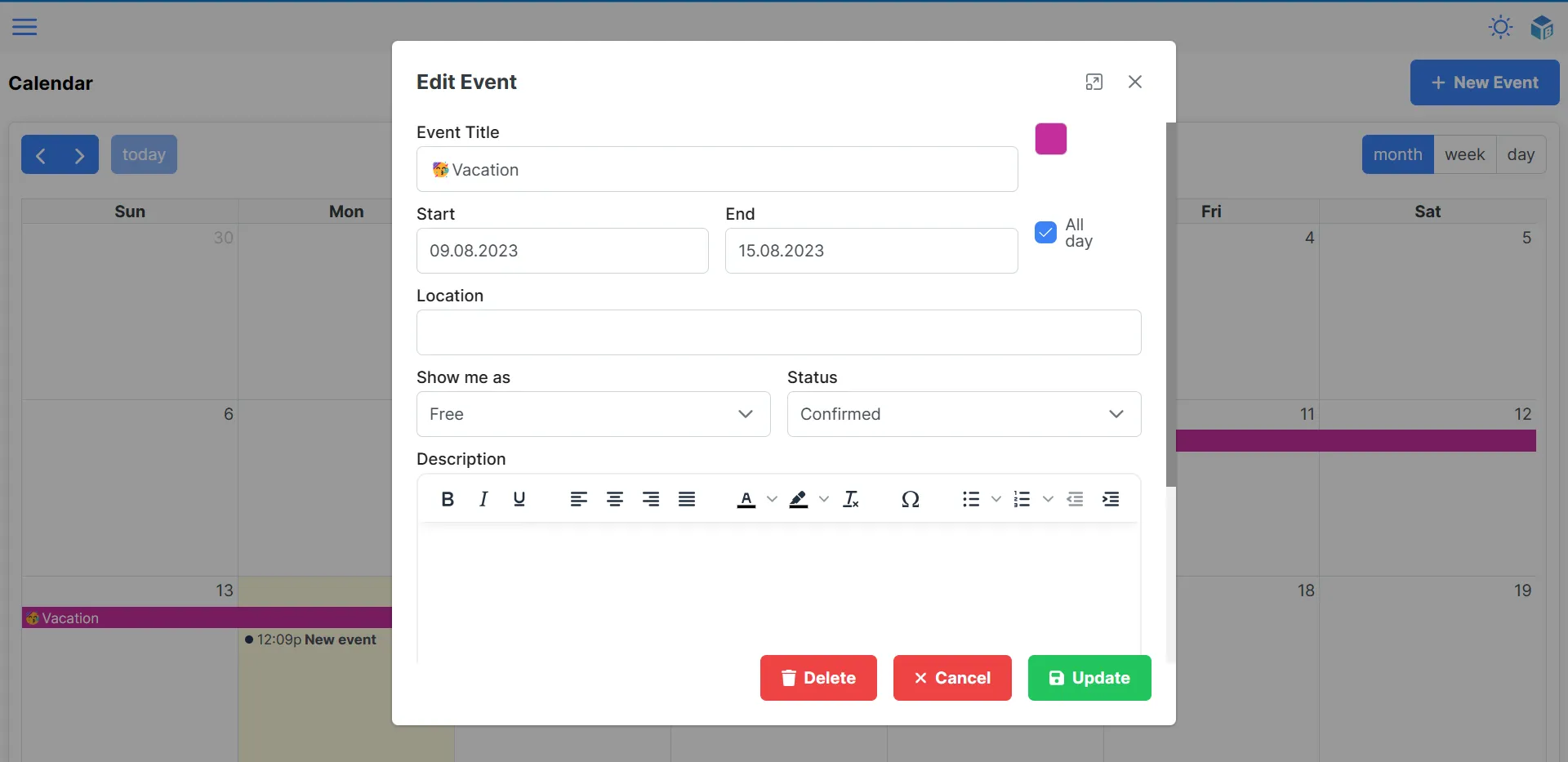Apply italic formatting in description editor
The height and width of the screenshot is (762, 1568).
click(x=483, y=499)
